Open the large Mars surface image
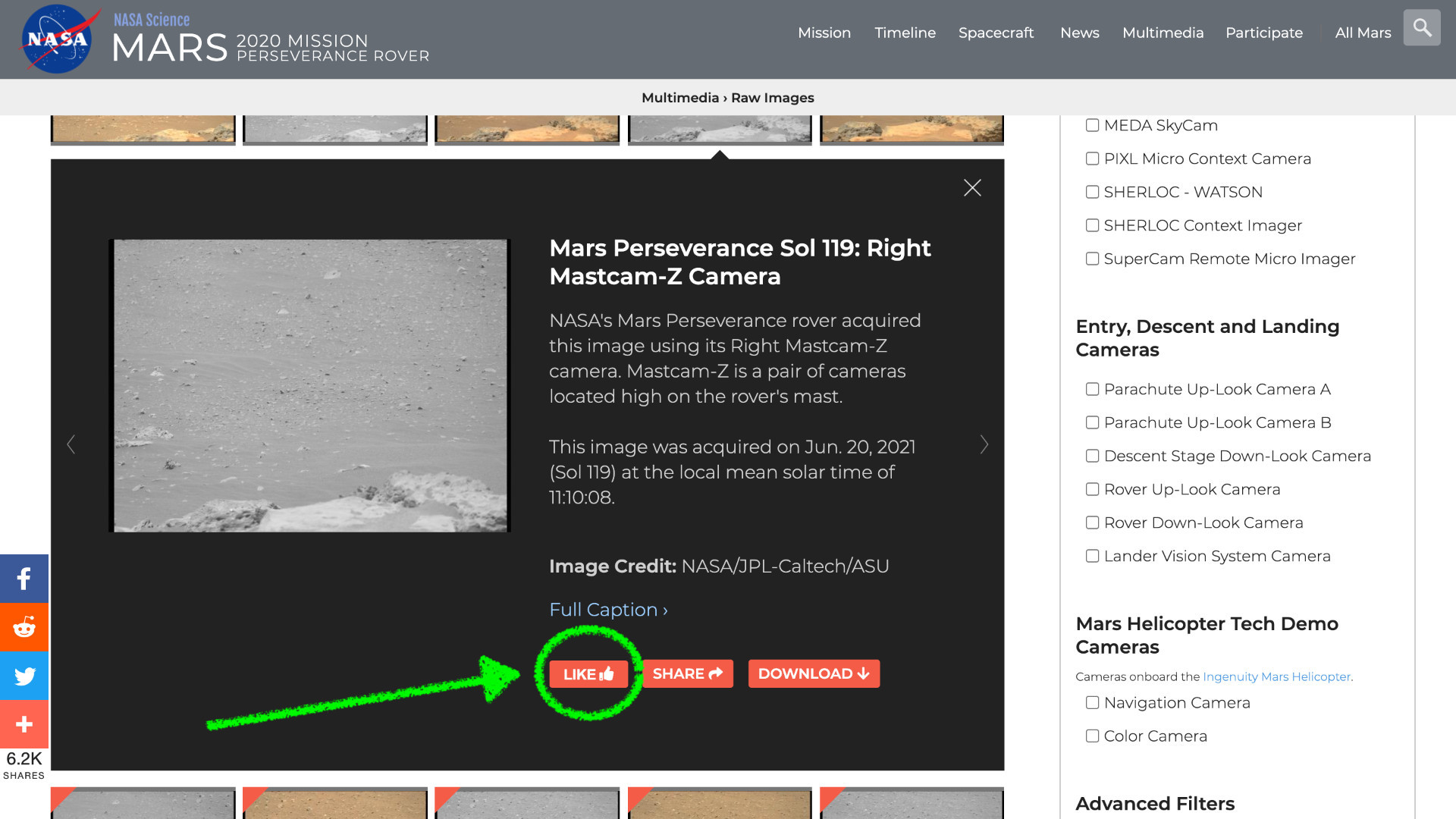1456x819 pixels. click(310, 386)
